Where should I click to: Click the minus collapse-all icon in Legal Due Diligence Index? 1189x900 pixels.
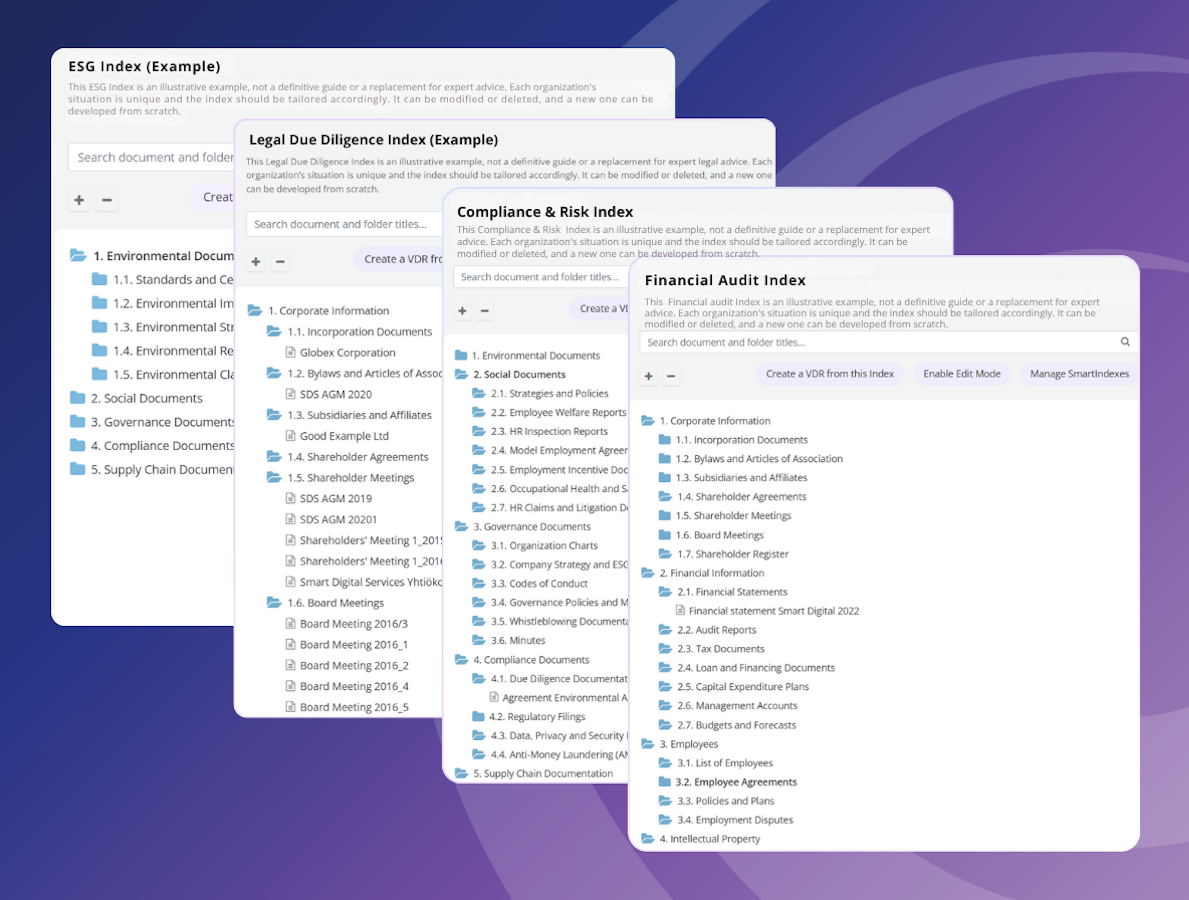pos(280,262)
